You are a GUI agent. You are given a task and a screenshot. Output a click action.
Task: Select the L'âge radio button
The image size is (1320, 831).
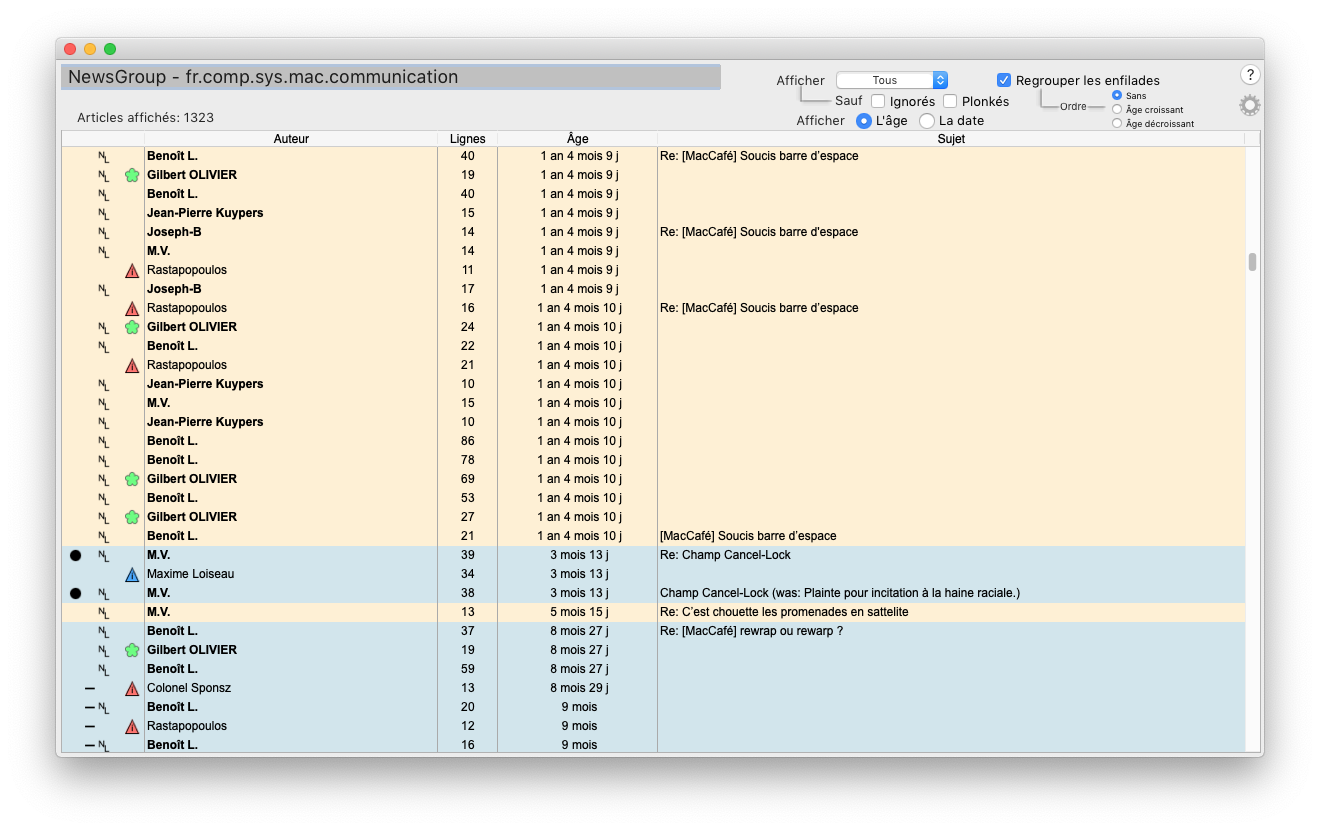tap(864, 121)
